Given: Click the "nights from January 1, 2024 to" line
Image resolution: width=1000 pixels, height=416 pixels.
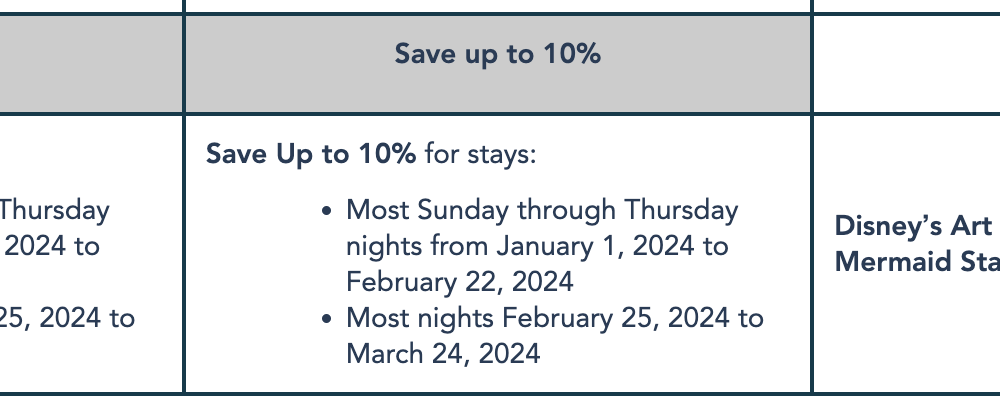Looking at the screenshot, I should (x=537, y=246).
